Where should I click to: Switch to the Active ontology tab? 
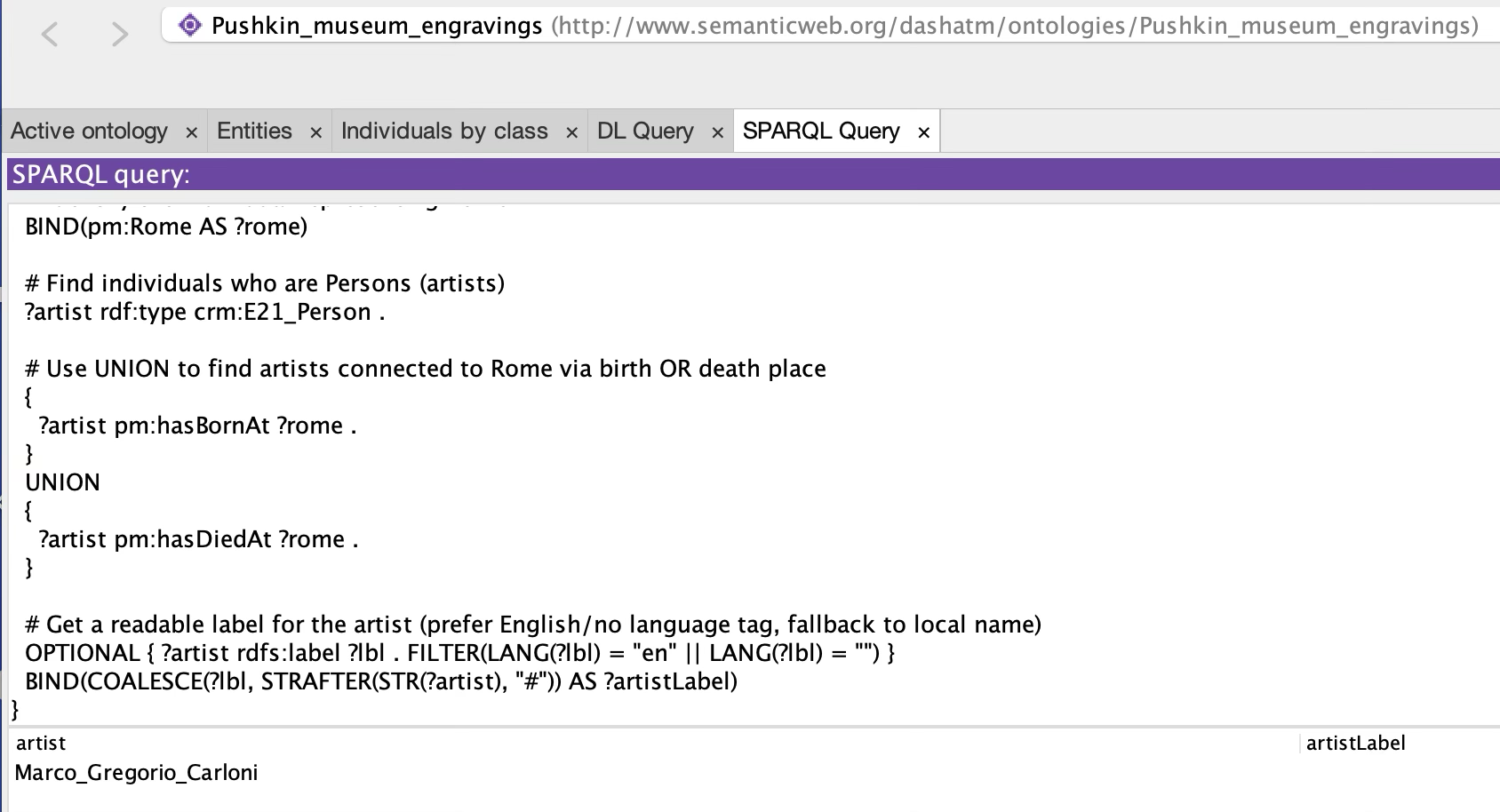tap(89, 131)
